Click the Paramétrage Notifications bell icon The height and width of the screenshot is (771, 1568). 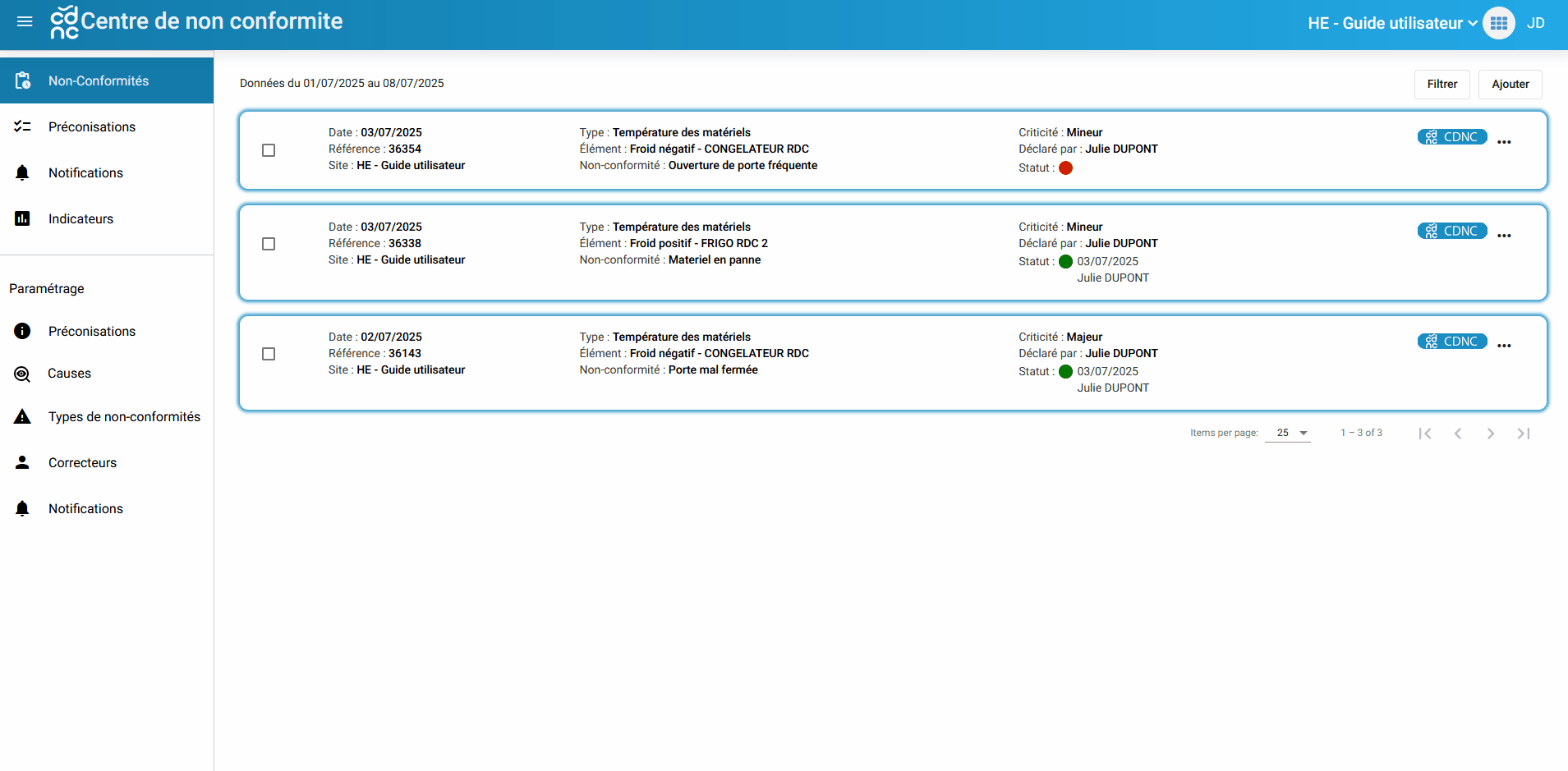tap(23, 508)
